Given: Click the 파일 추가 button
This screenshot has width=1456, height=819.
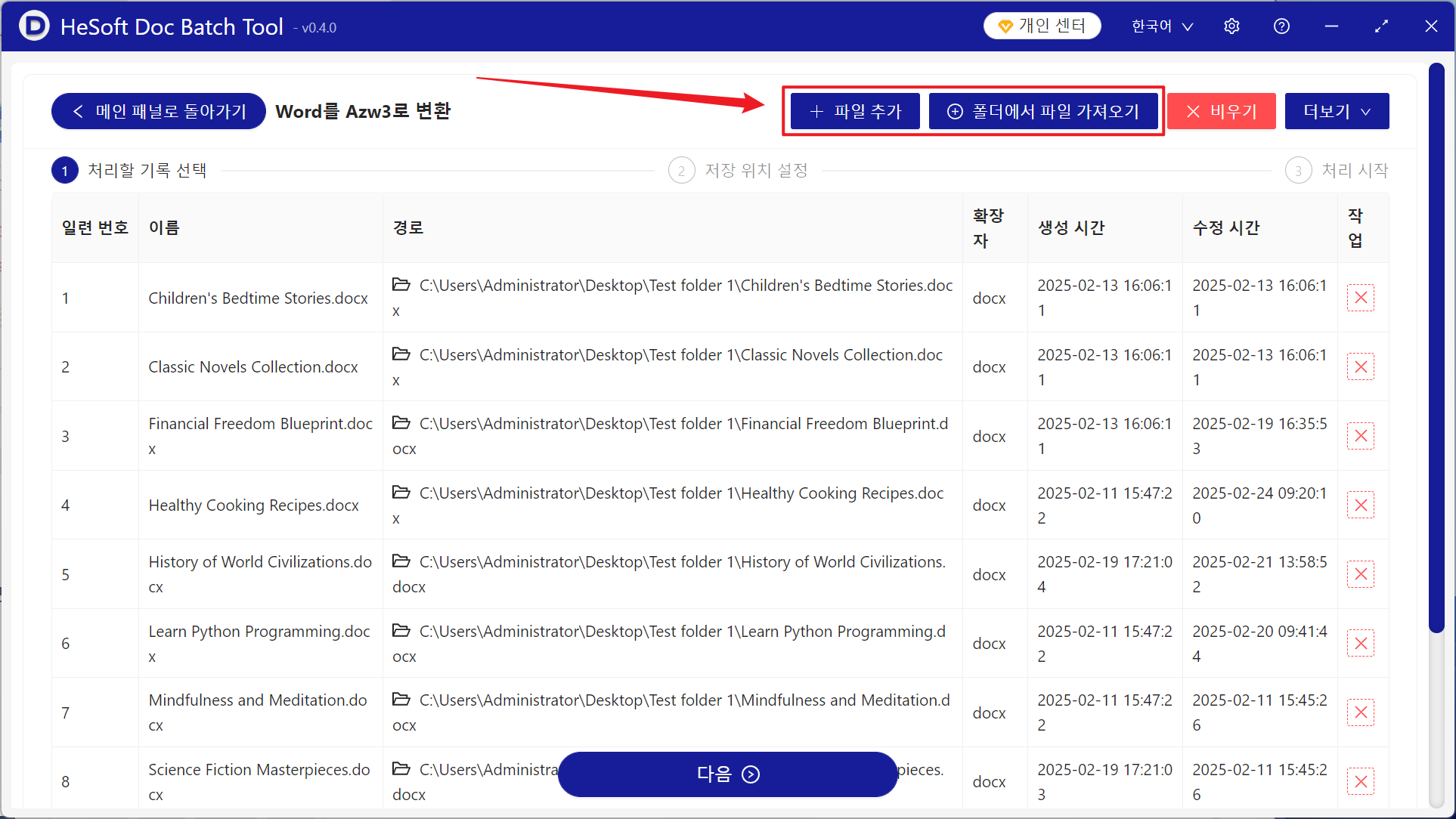Looking at the screenshot, I should click(x=855, y=111).
